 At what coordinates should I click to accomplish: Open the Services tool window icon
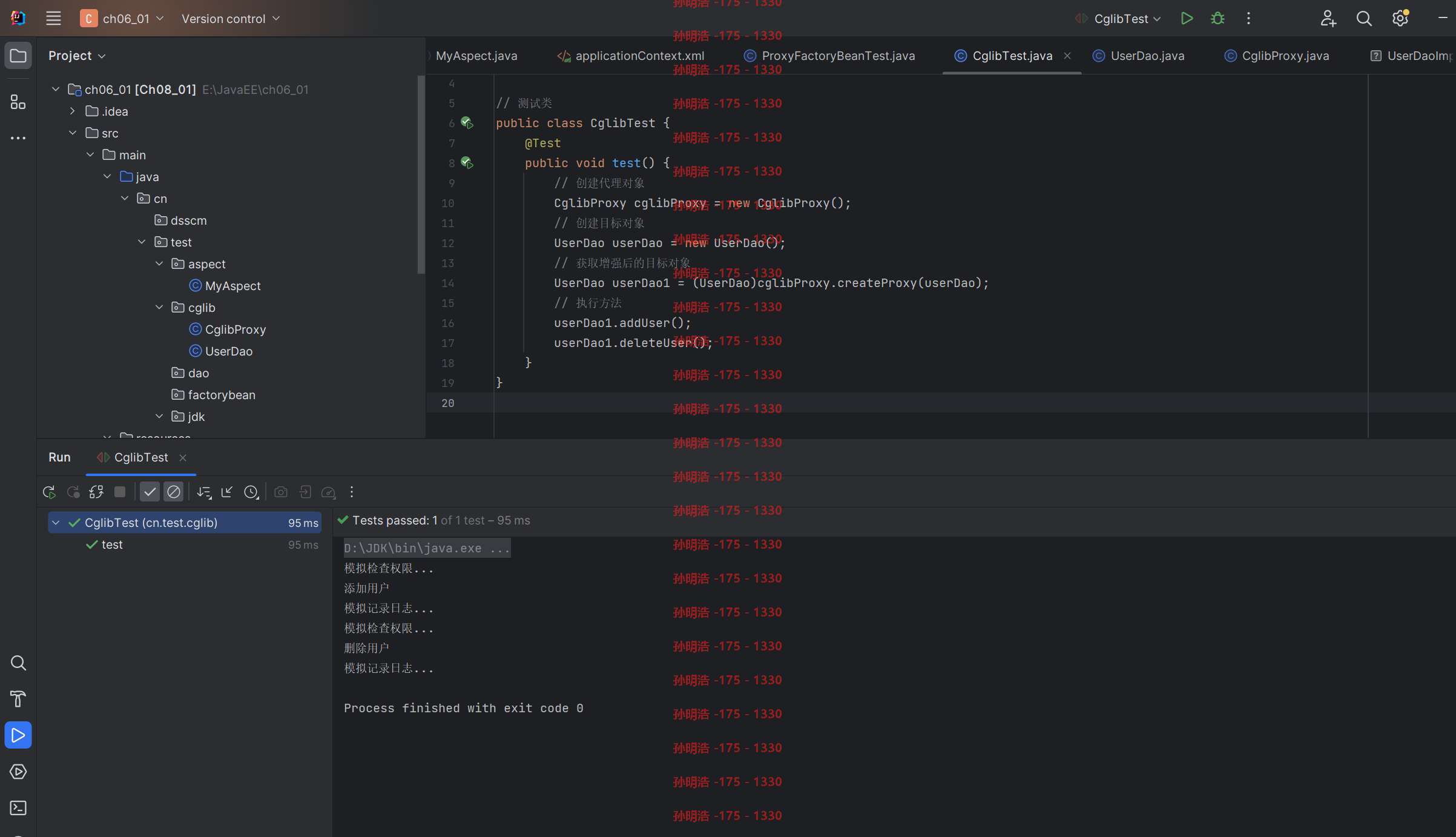pyautogui.click(x=18, y=772)
